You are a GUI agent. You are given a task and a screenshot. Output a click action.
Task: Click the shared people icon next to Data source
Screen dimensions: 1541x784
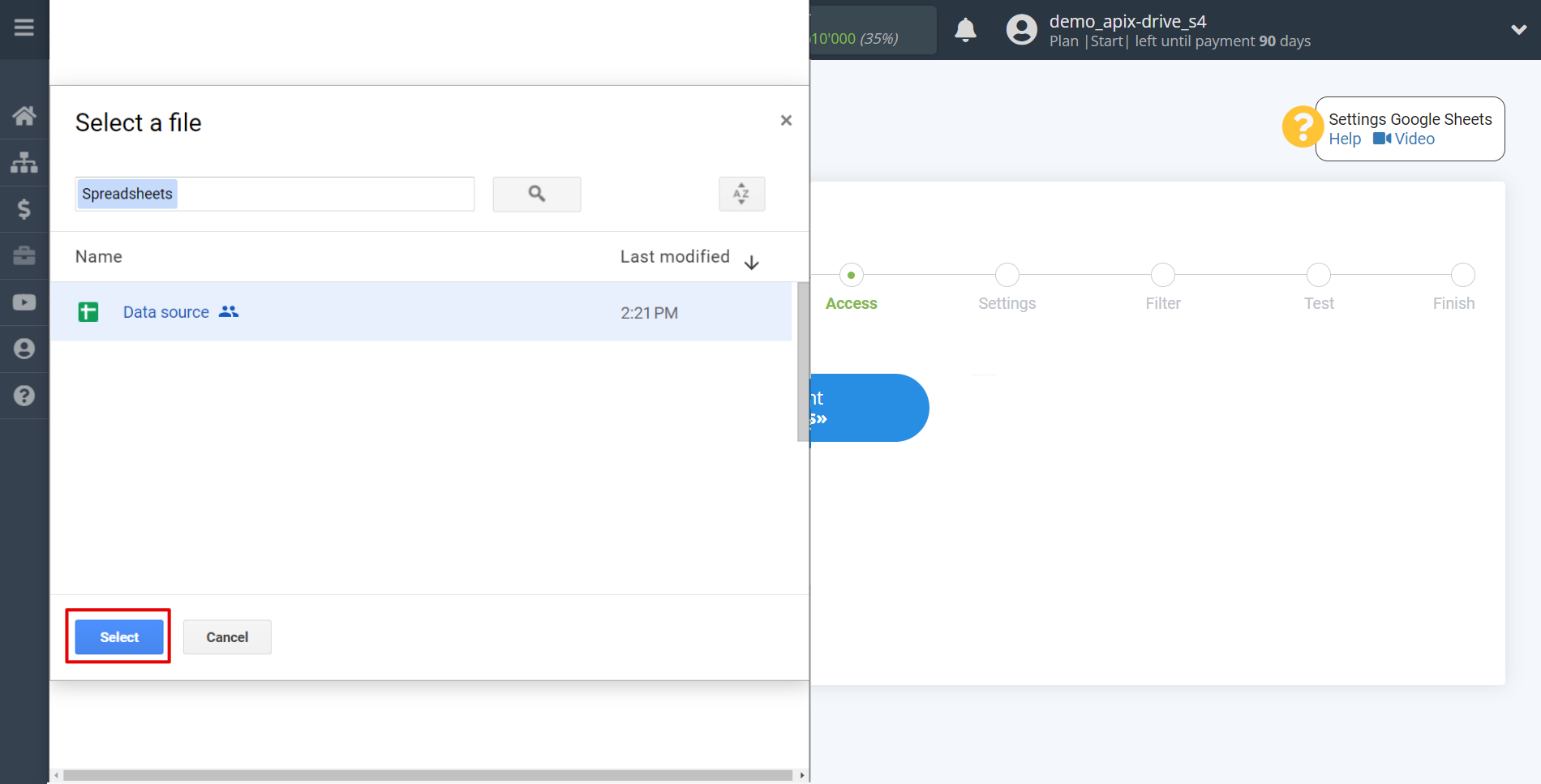click(x=229, y=311)
